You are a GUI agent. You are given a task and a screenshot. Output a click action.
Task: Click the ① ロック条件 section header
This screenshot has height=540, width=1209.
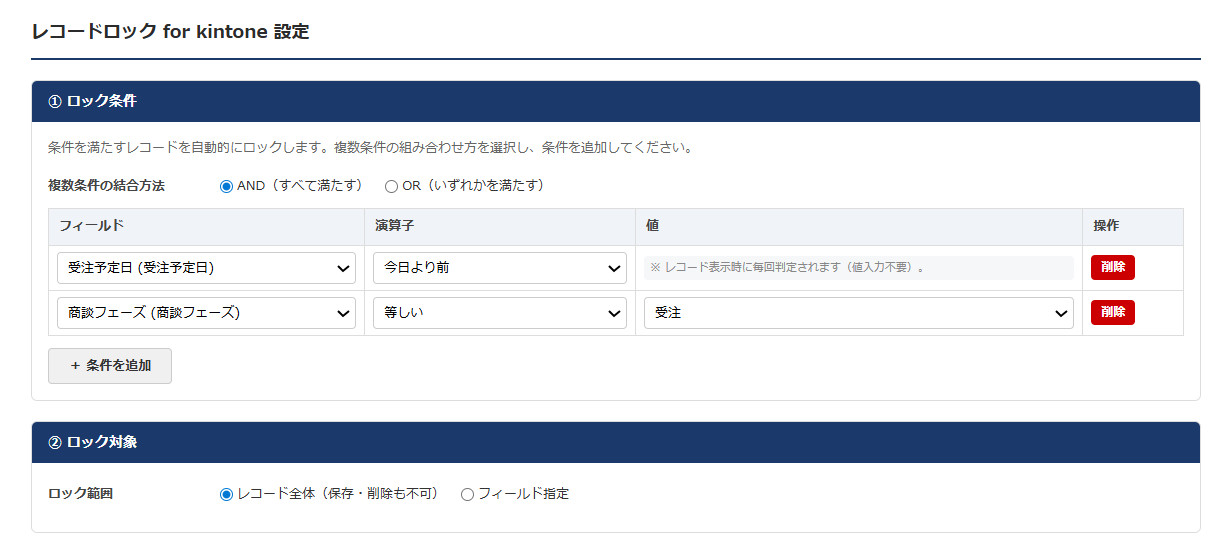616,101
